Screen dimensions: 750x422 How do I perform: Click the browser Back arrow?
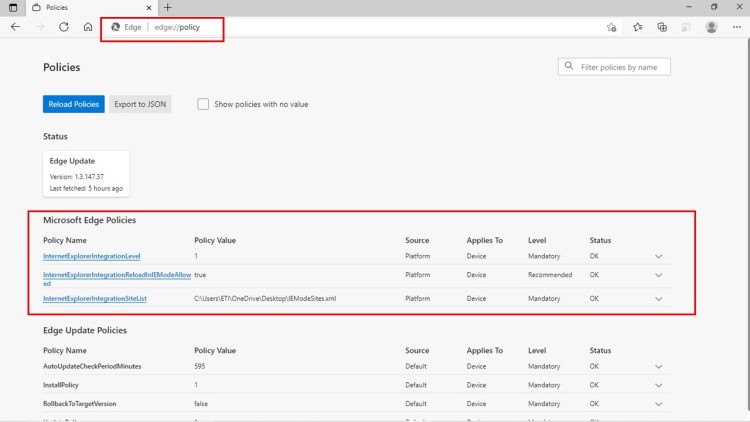coord(15,27)
